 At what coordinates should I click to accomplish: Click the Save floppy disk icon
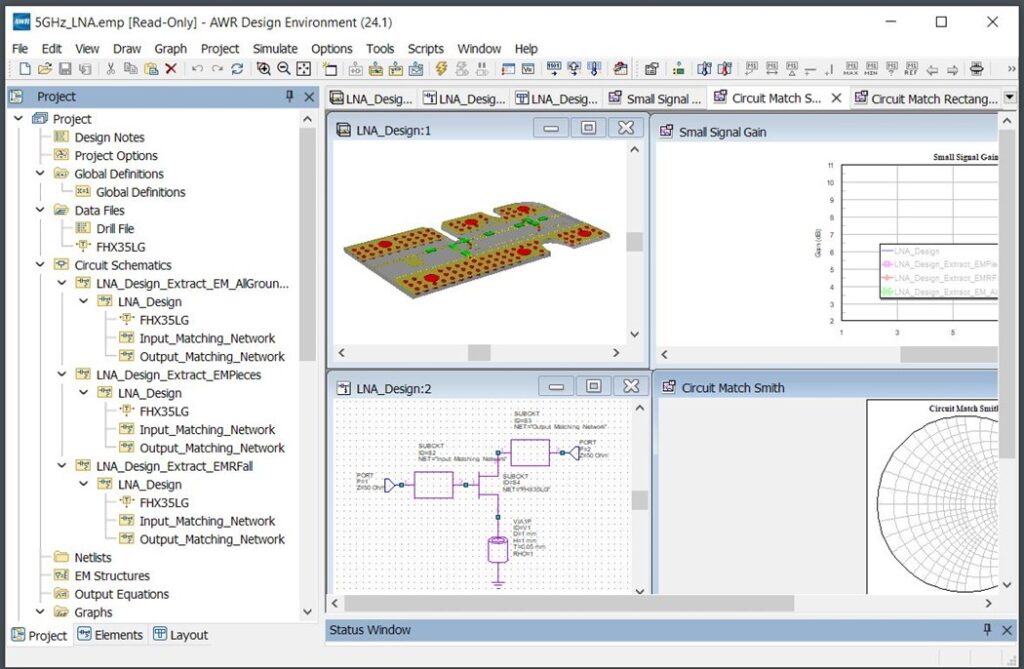[65, 69]
